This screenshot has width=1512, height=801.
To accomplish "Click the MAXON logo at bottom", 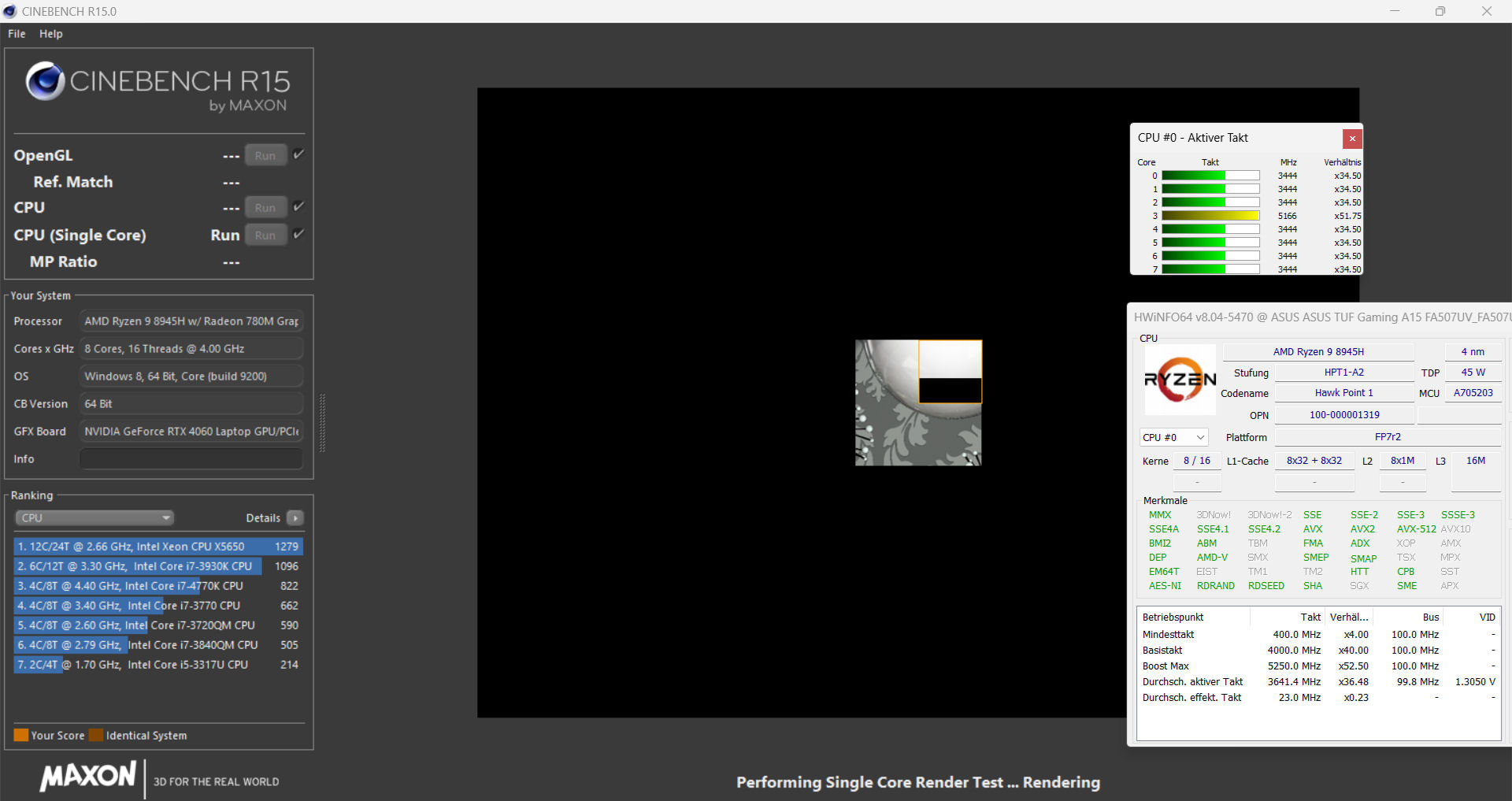I will [x=88, y=777].
